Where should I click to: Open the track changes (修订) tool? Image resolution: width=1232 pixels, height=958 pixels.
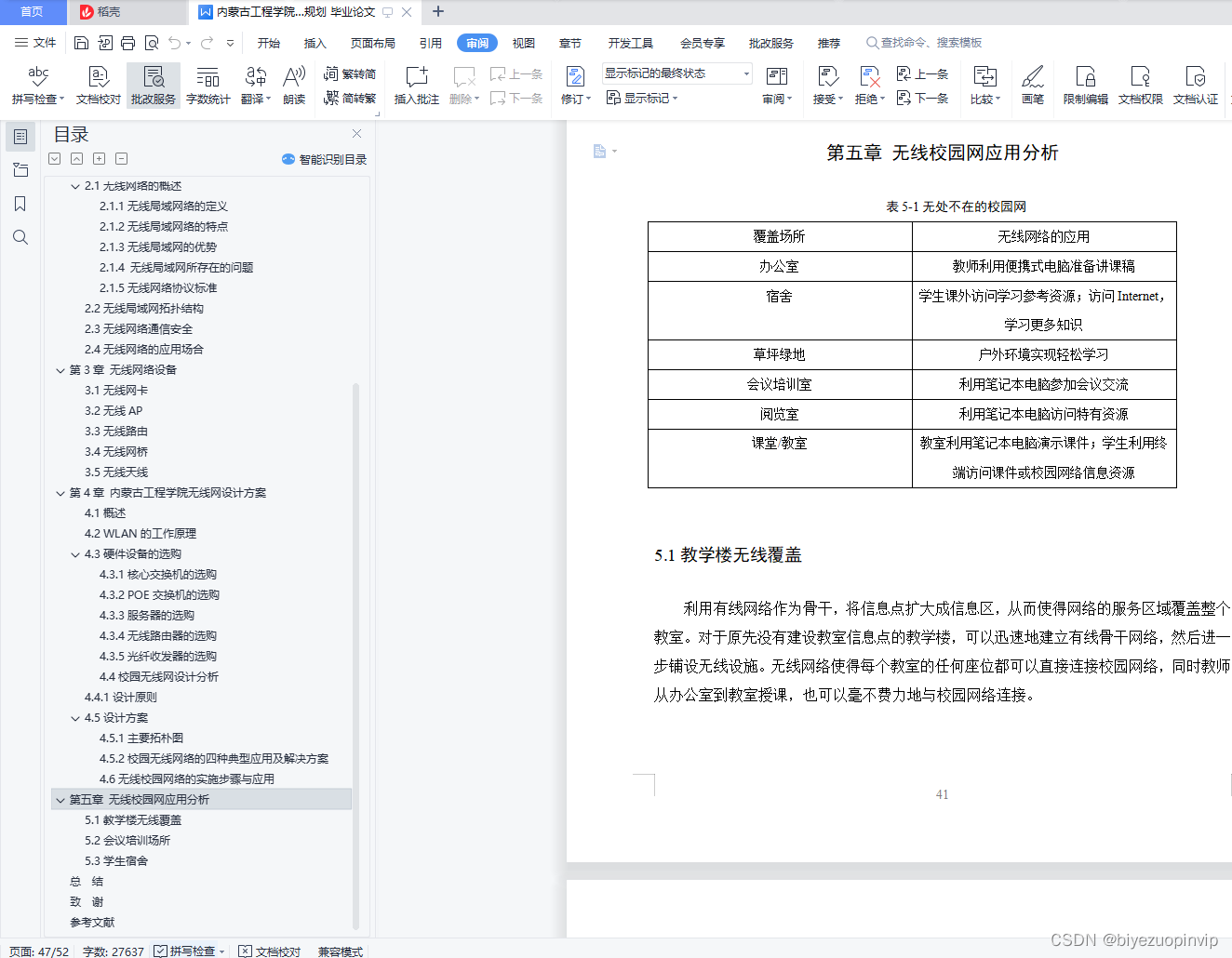576,86
